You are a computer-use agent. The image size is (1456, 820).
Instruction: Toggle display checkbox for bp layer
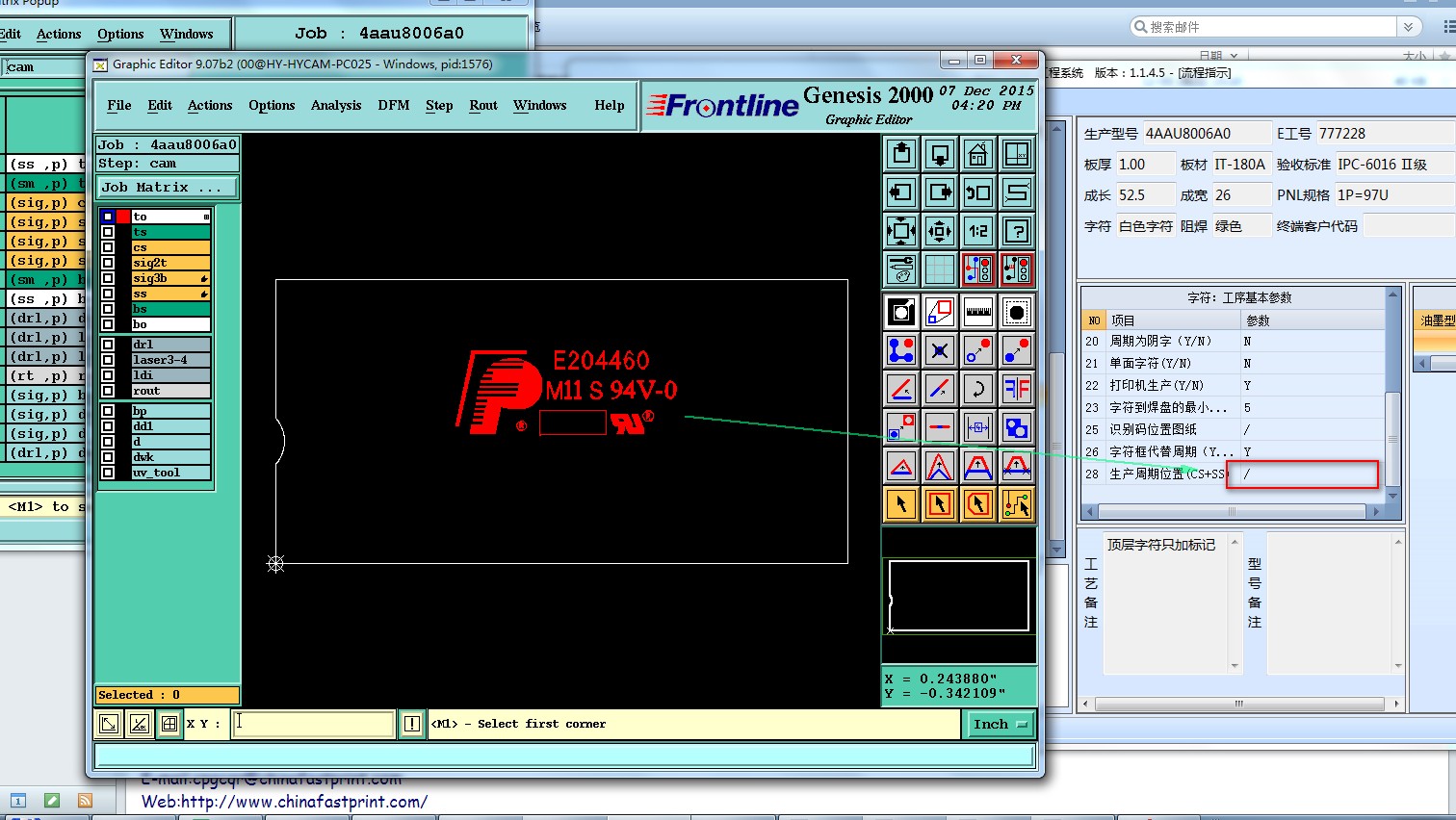108,411
